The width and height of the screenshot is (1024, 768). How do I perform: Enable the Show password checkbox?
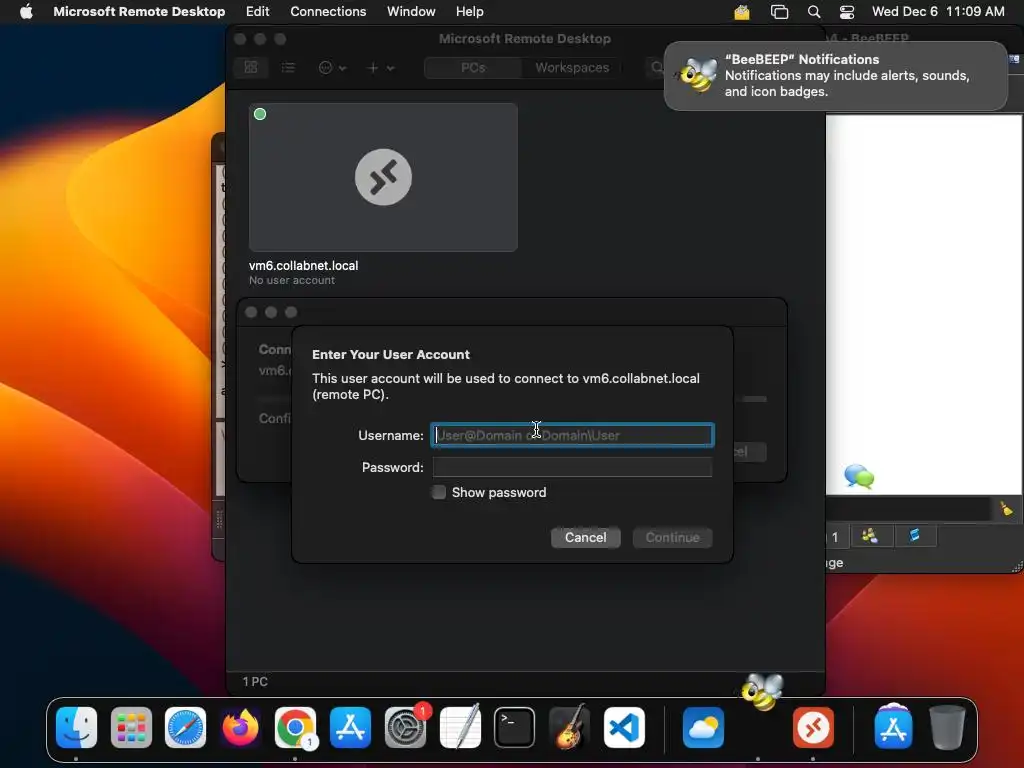439,492
